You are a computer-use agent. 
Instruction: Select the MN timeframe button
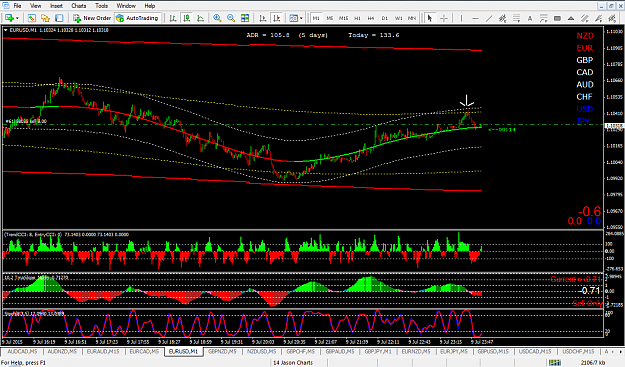[412, 18]
